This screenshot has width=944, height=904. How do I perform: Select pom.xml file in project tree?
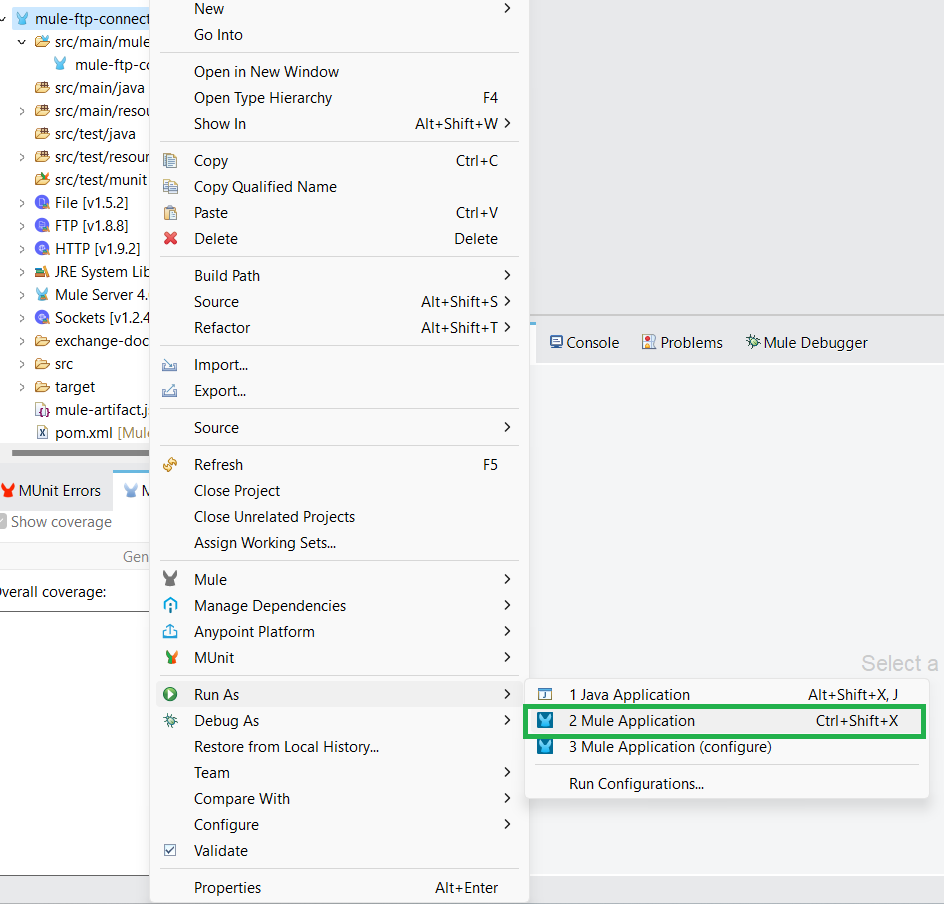84,433
